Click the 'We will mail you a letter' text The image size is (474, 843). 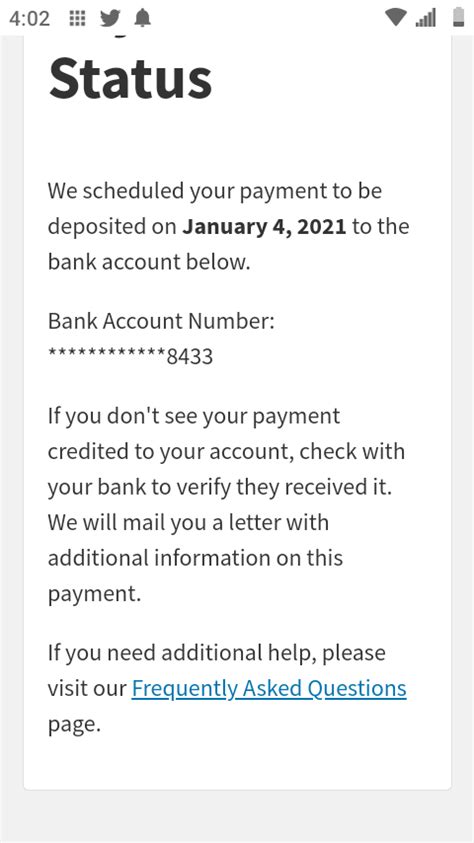point(188,523)
